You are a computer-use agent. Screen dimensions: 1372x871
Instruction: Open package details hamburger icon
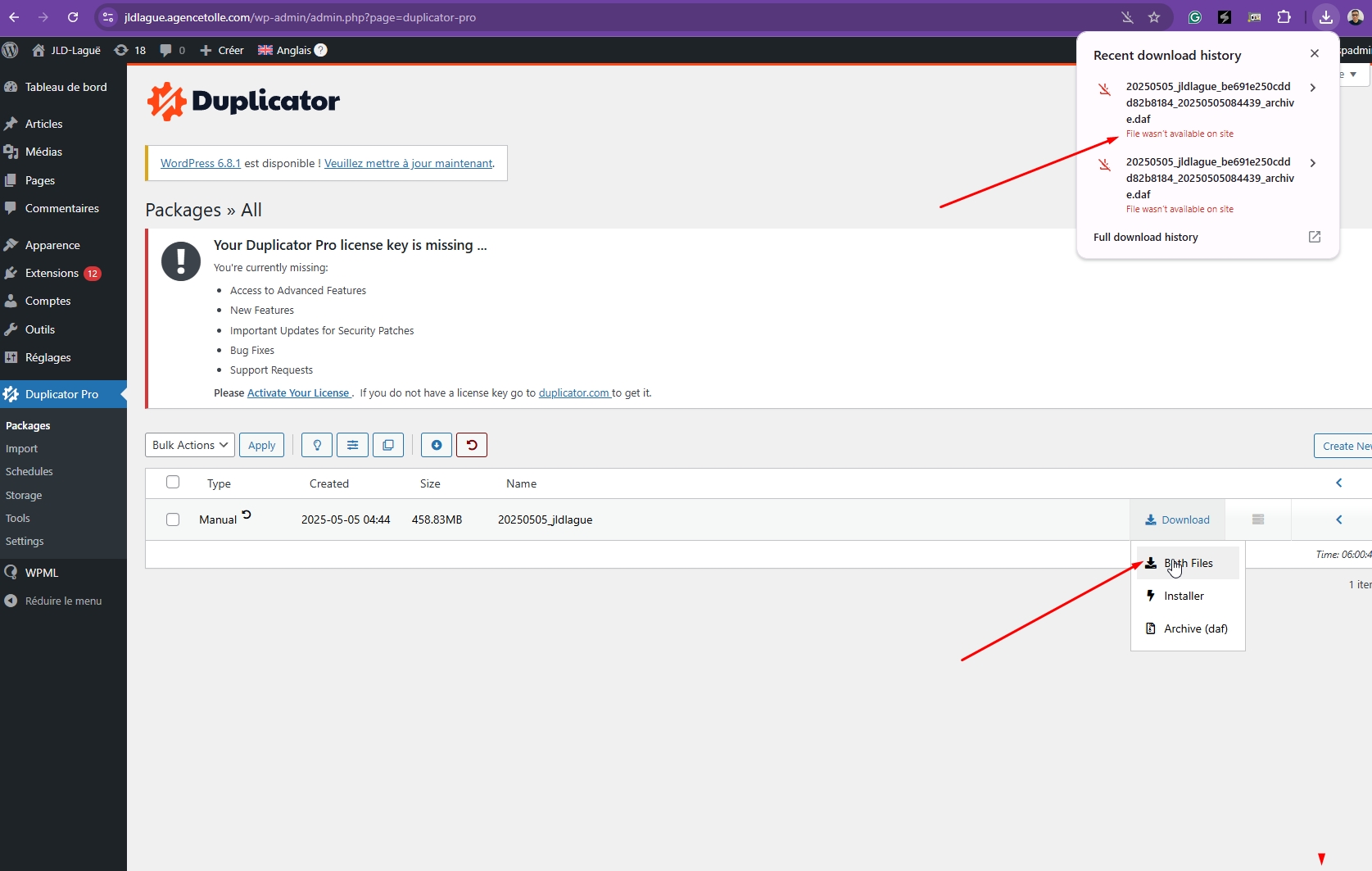click(1258, 519)
